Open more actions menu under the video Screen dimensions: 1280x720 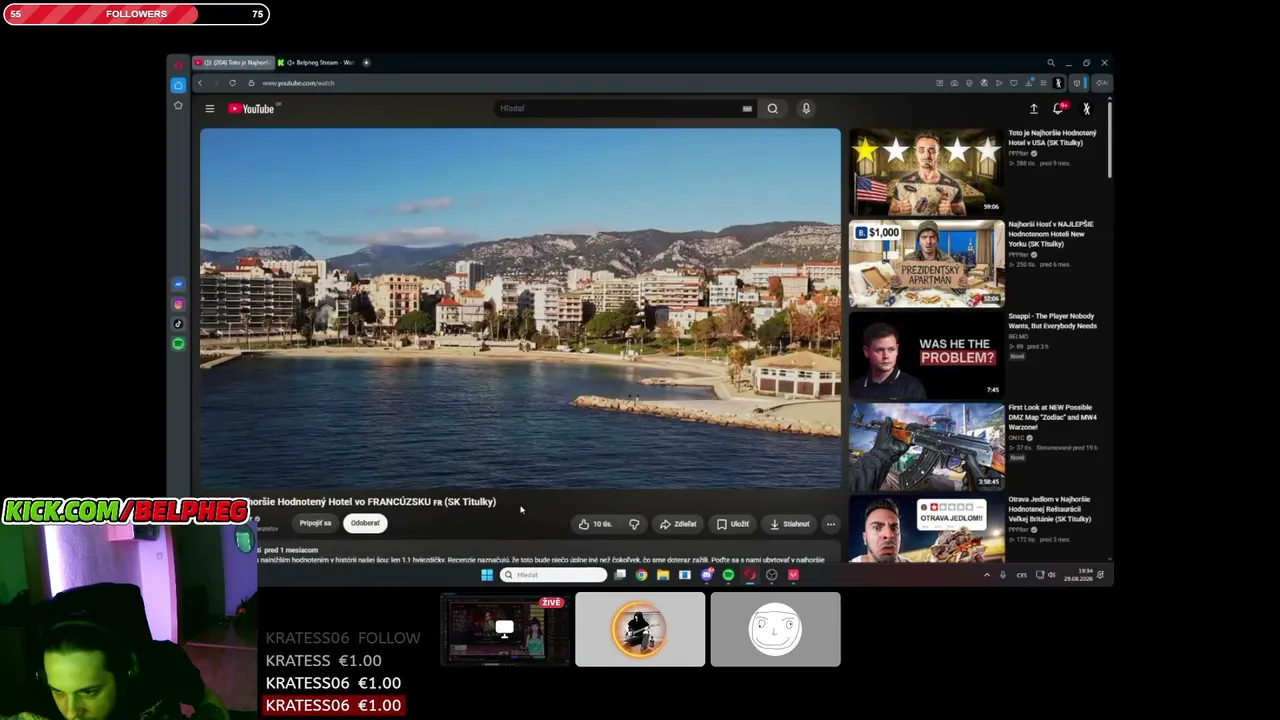point(830,524)
